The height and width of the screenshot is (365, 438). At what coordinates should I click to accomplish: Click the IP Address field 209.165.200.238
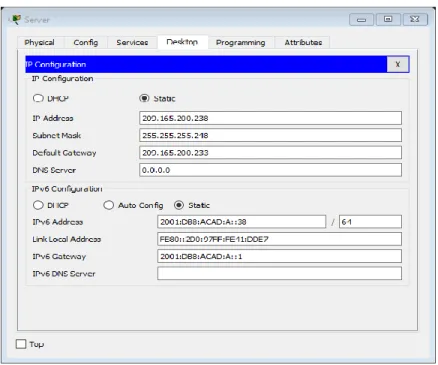coord(270,118)
